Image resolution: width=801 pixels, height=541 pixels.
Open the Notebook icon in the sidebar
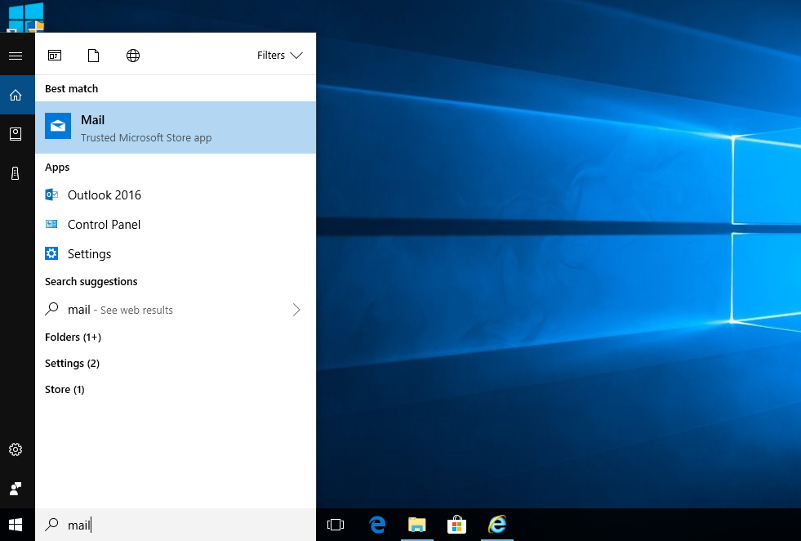tap(15, 134)
